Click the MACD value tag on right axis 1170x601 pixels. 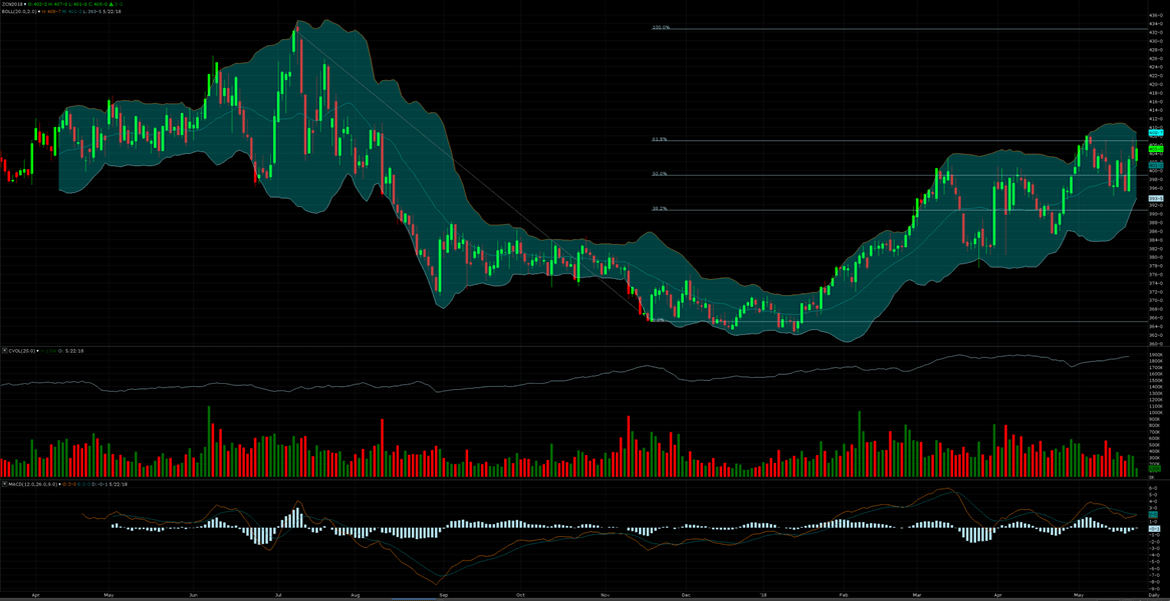pos(1154,515)
